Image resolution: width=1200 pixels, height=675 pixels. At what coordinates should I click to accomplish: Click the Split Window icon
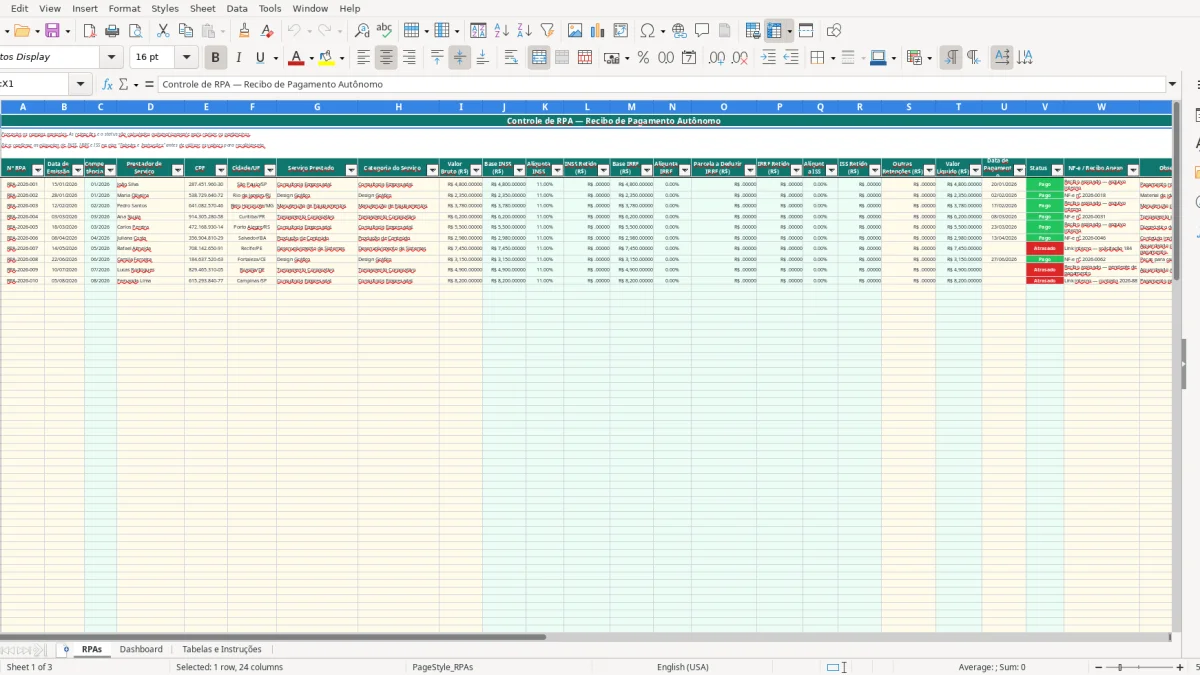pyautogui.click(x=806, y=31)
